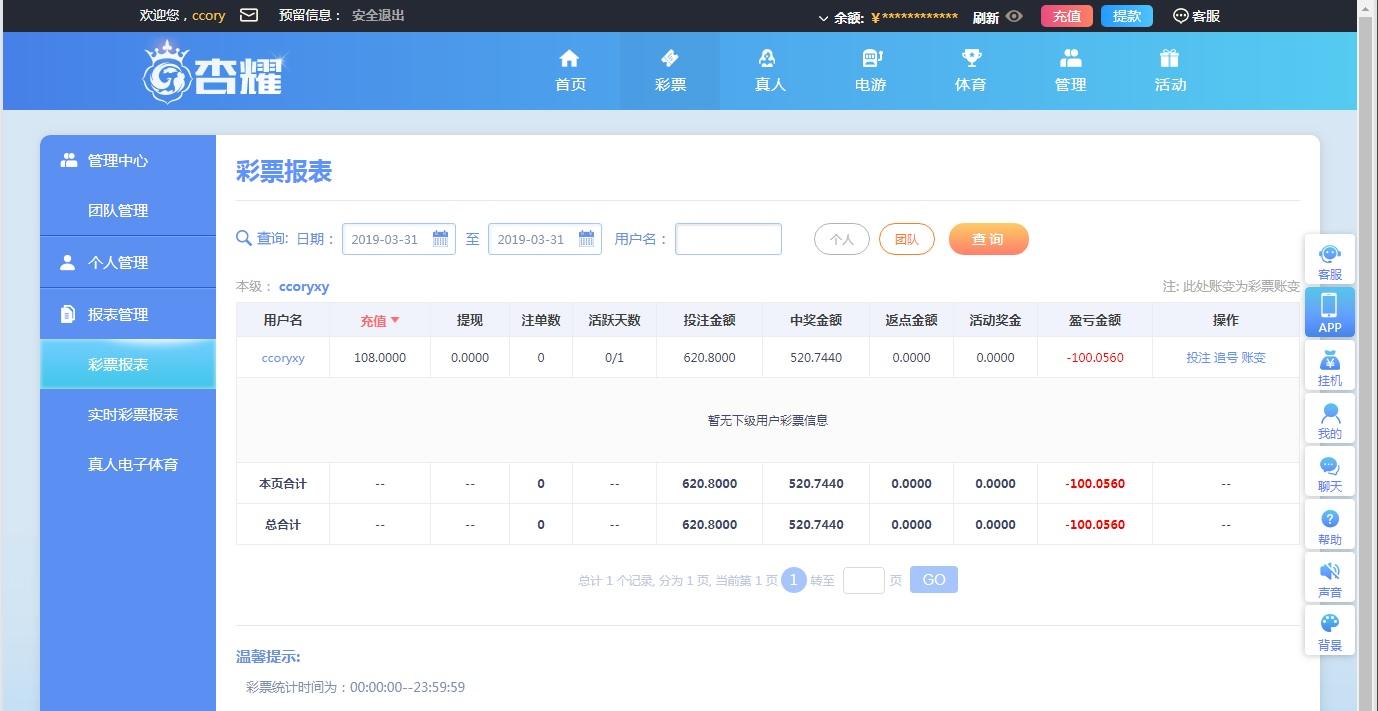Go to the 首页 home tab
1378x711 pixels.
tap(570, 71)
